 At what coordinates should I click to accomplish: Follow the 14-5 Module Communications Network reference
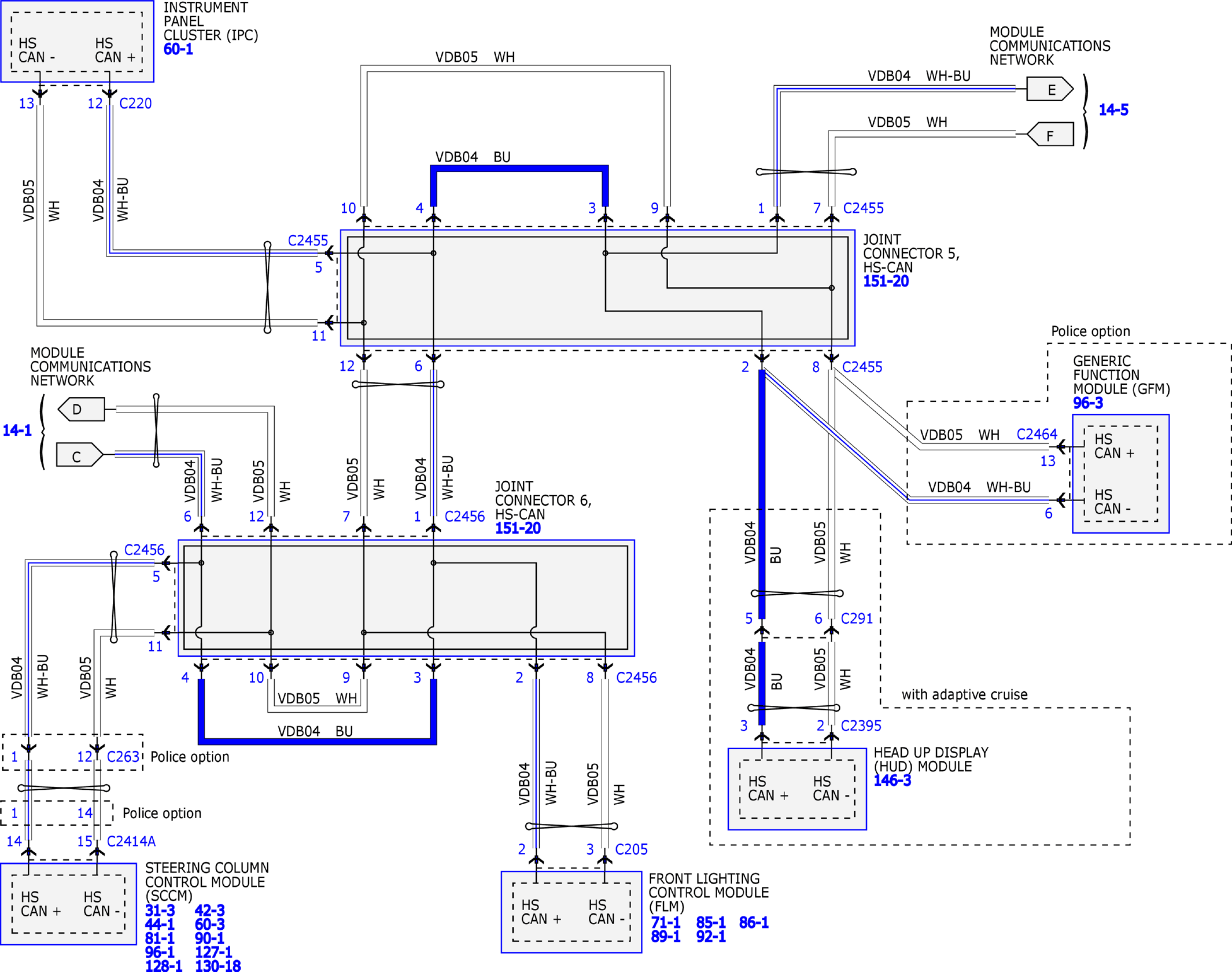click(x=1113, y=110)
